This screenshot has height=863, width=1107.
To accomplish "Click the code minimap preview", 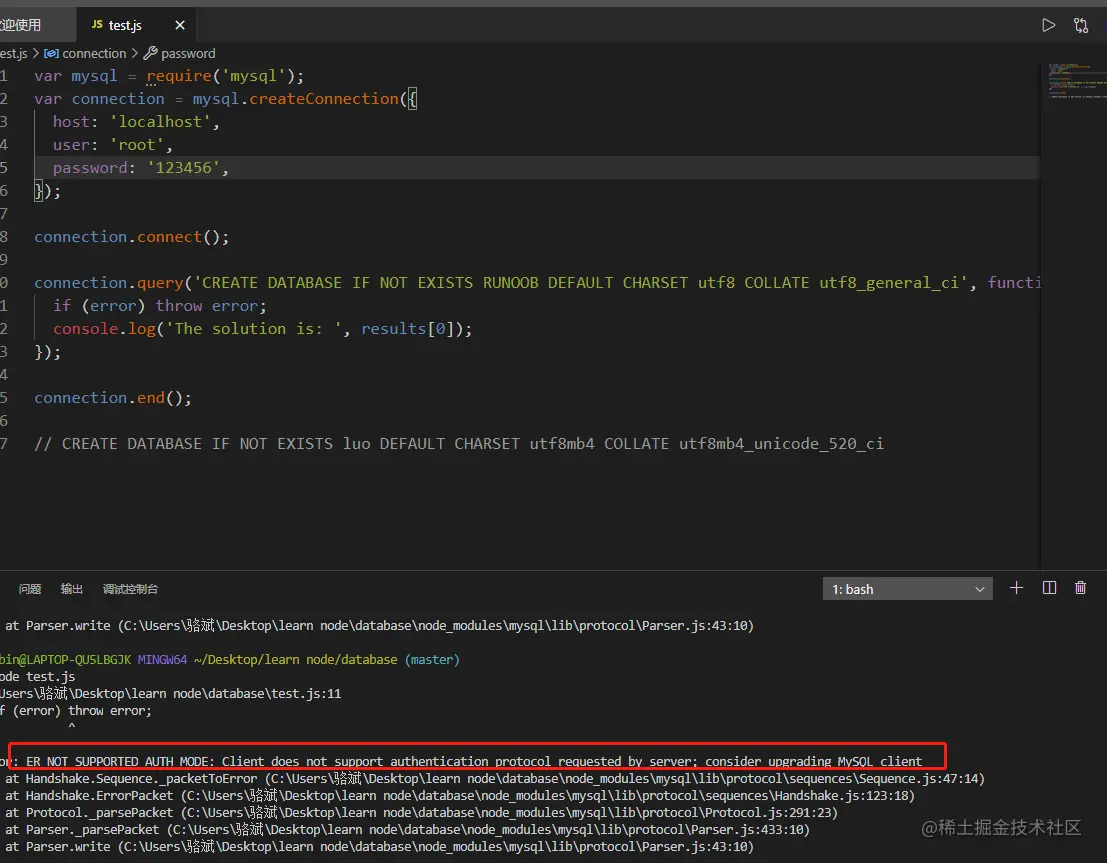I will (x=1077, y=81).
